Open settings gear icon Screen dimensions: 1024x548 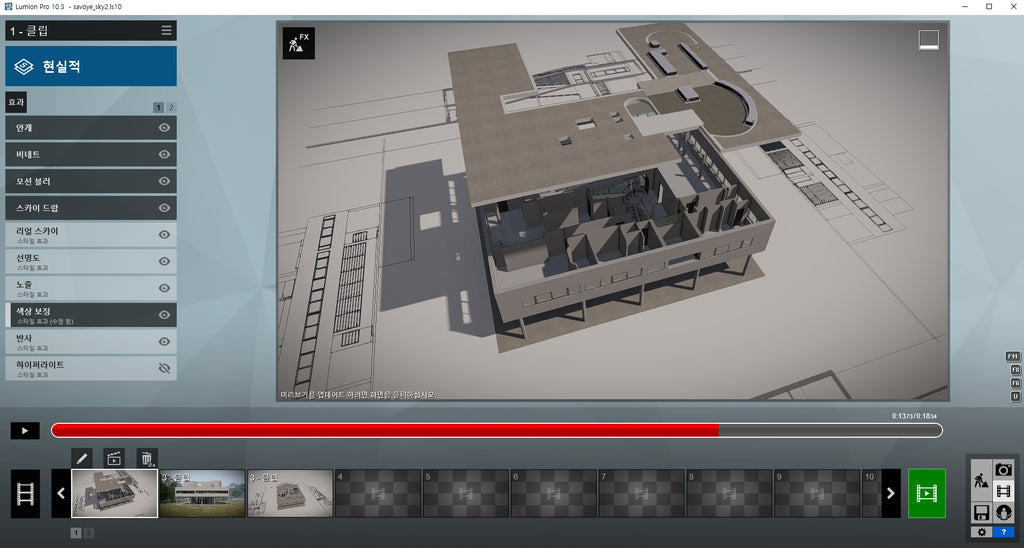982,532
